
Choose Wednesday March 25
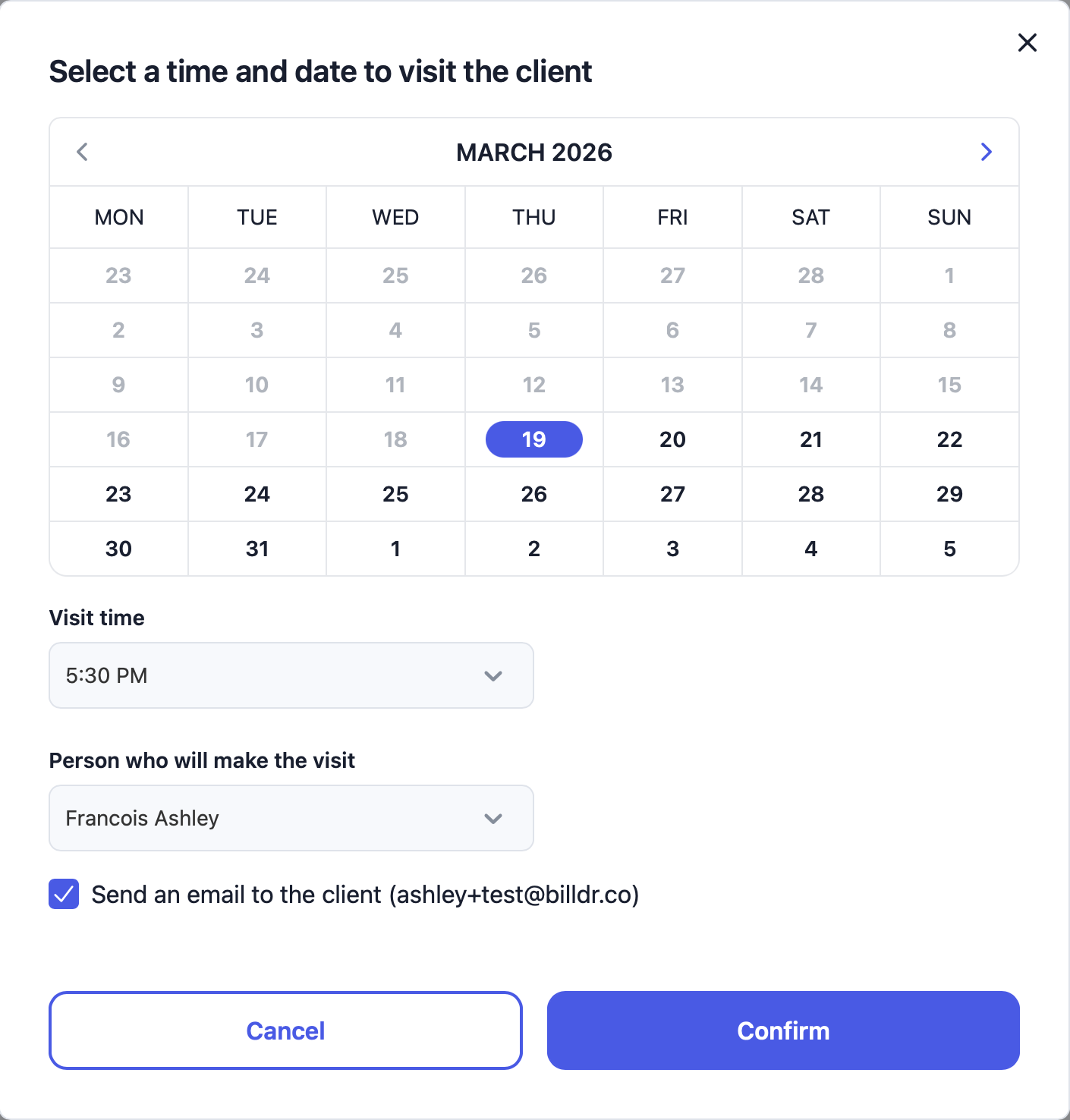pos(395,494)
